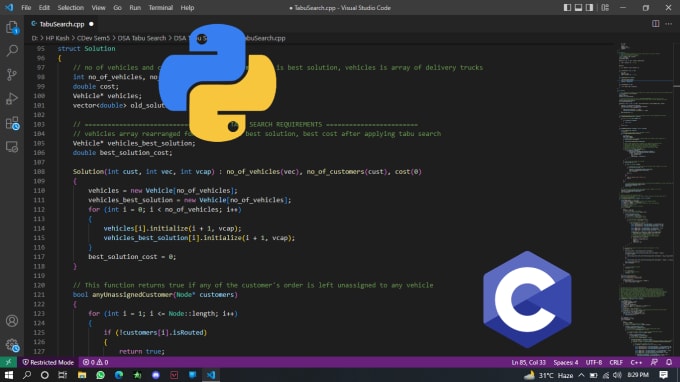This screenshot has height=382, width=680.
Task: Click the feedback icon in status bar
Action: point(654,362)
